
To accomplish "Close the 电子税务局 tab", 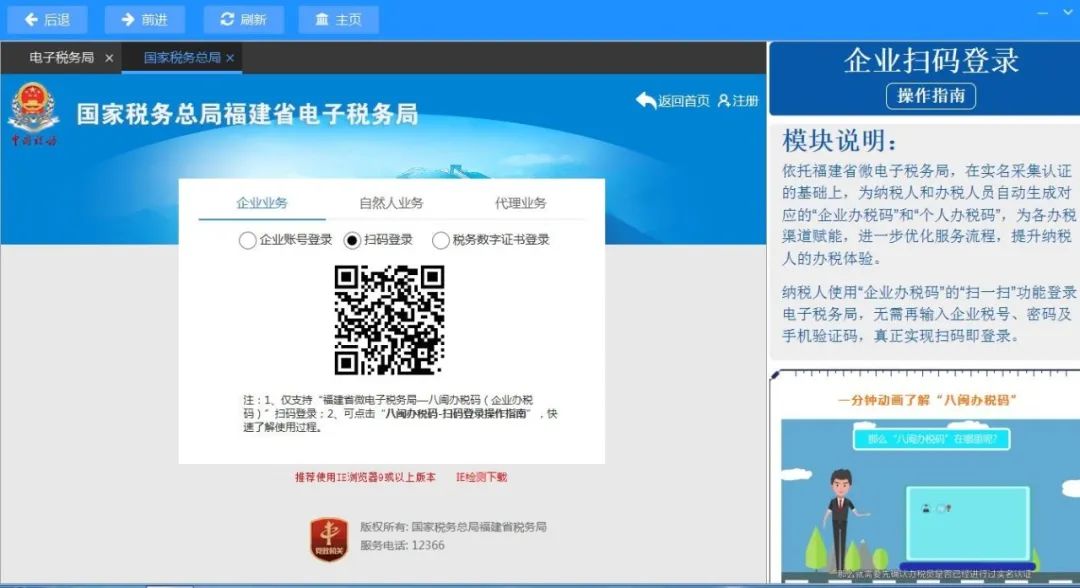I will tap(109, 59).
